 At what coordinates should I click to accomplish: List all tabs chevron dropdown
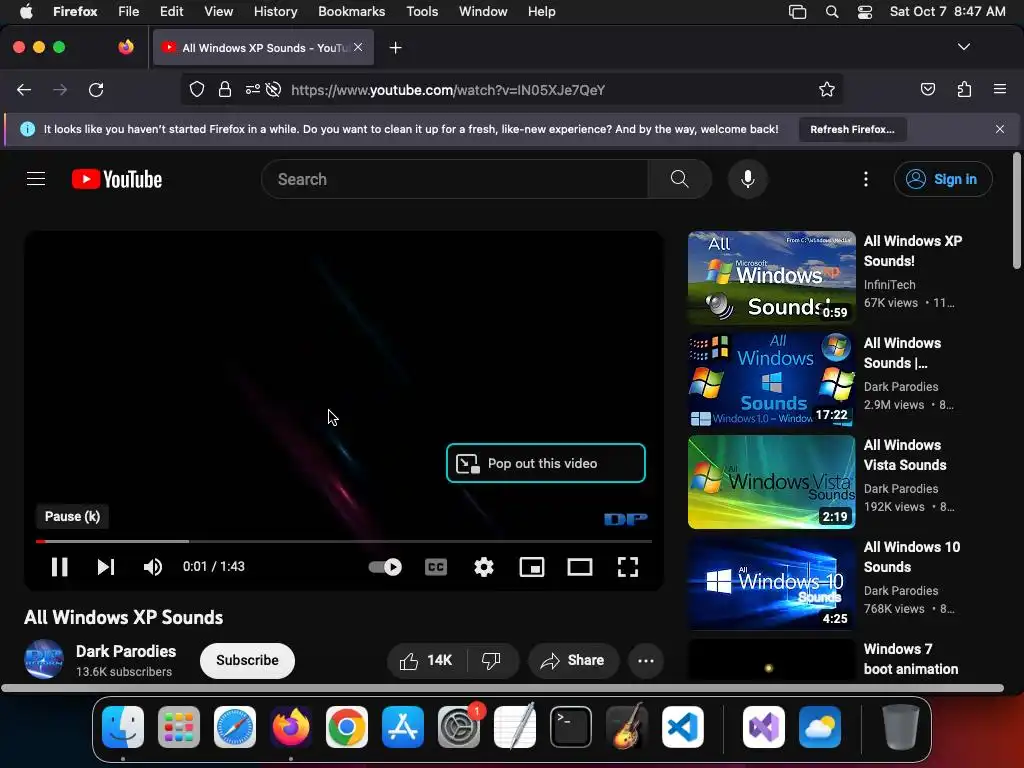coord(963,47)
